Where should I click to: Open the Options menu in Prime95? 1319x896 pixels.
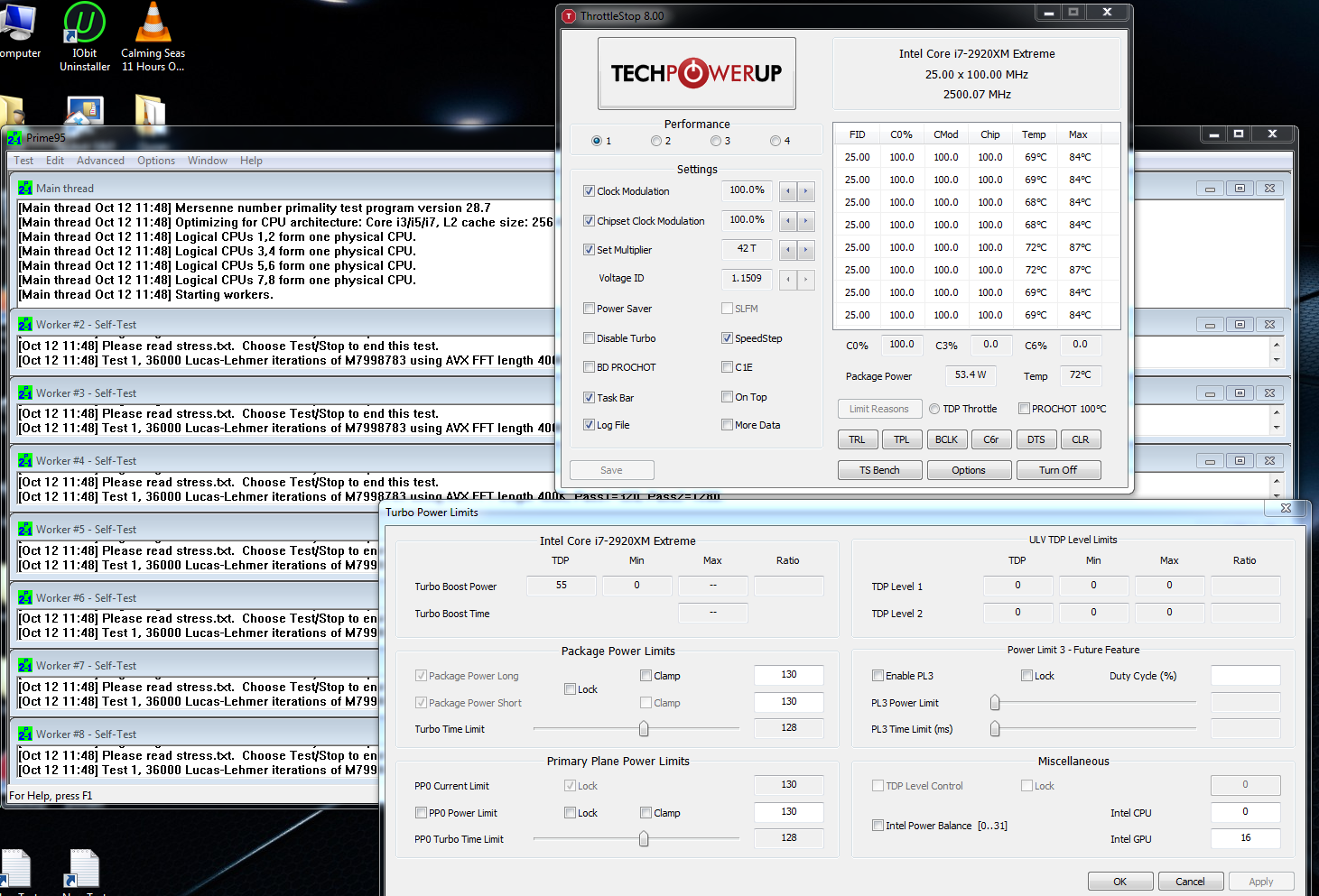click(156, 161)
